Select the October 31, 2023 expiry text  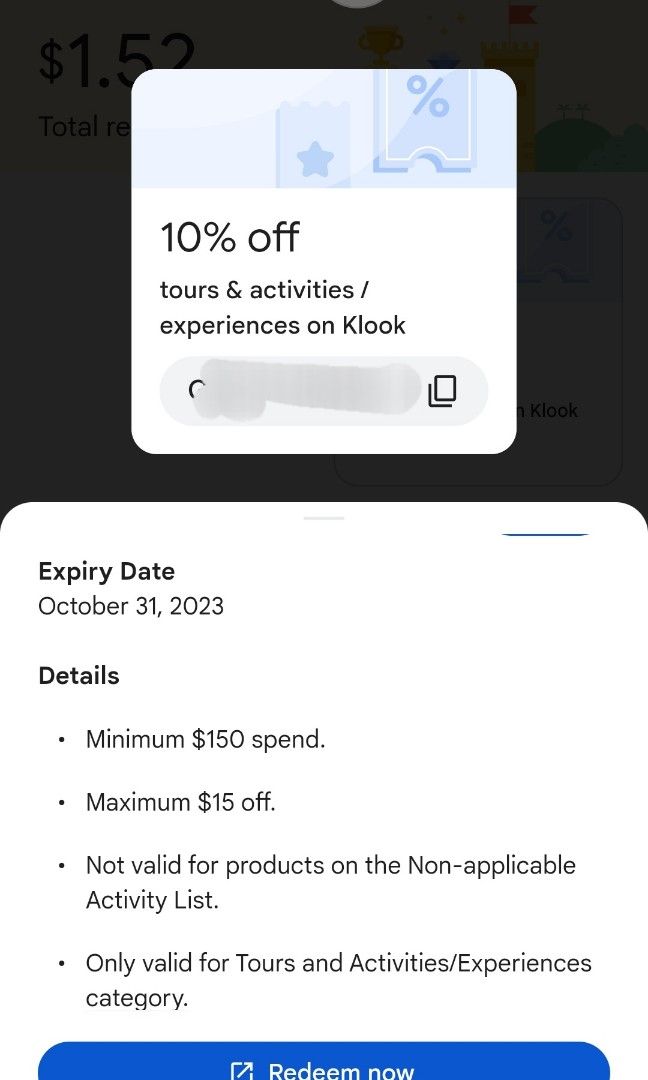[x=130, y=606]
